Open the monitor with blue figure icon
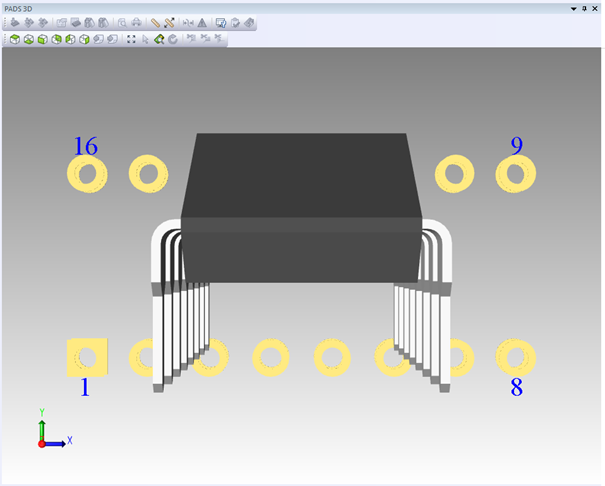This screenshot has height=486, width=605. [221, 23]
